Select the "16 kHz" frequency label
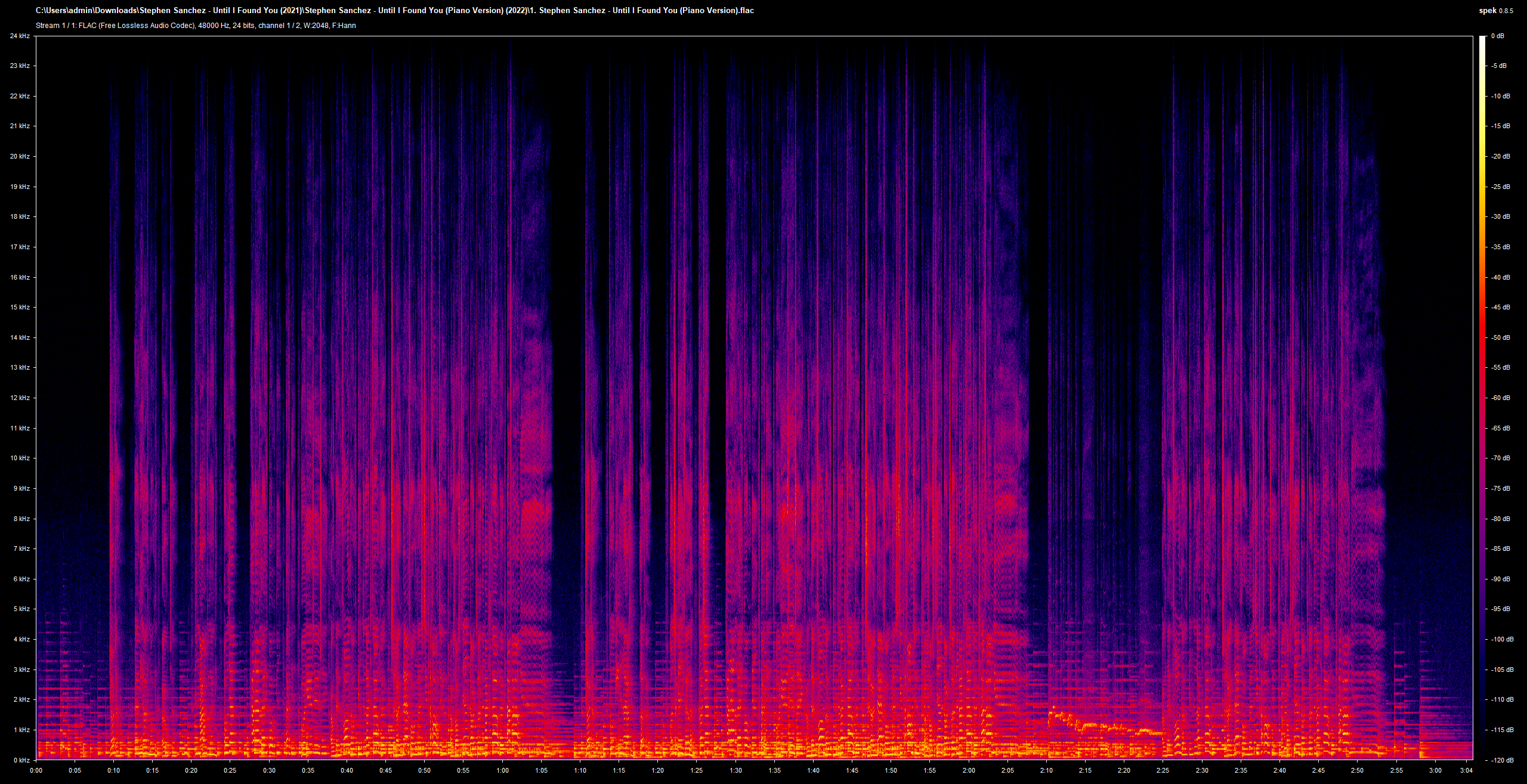Image resolution: width=1527 pixels, height=784 pixels. point(20,278)
